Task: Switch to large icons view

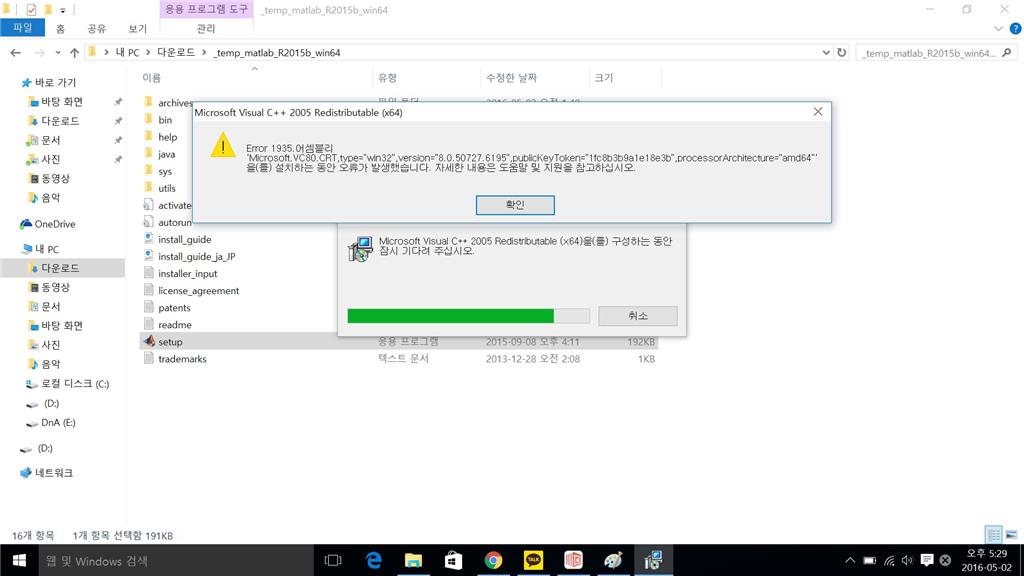Action: tap(1011, 534)
